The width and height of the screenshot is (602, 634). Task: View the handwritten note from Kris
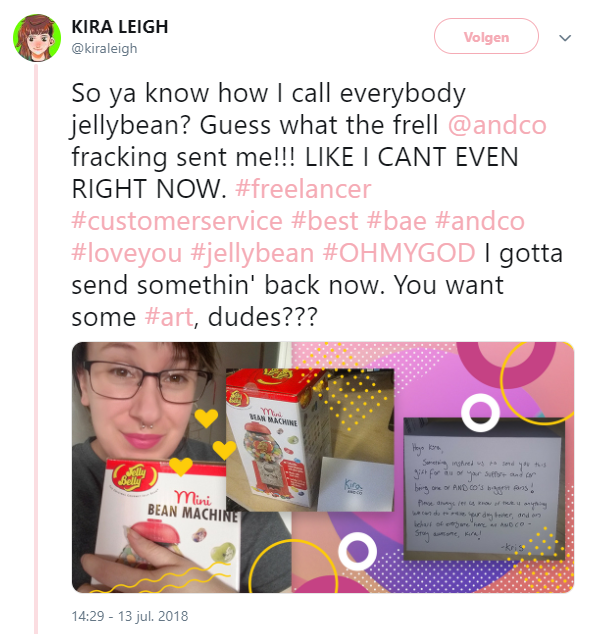point(483,488)
